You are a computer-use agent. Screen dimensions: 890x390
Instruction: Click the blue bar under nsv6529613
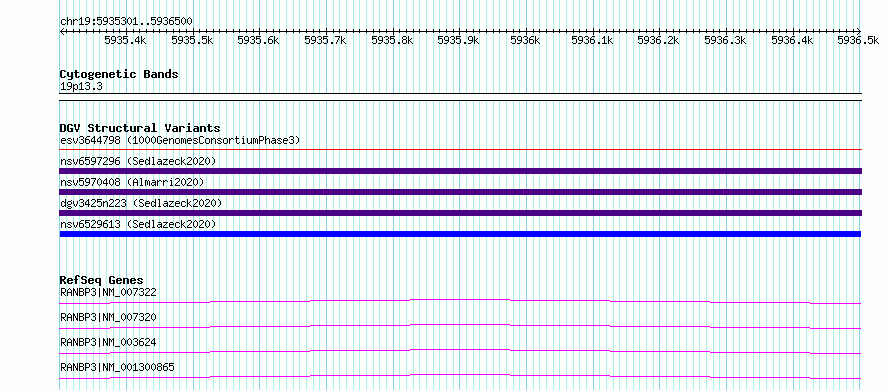point(460,234)
